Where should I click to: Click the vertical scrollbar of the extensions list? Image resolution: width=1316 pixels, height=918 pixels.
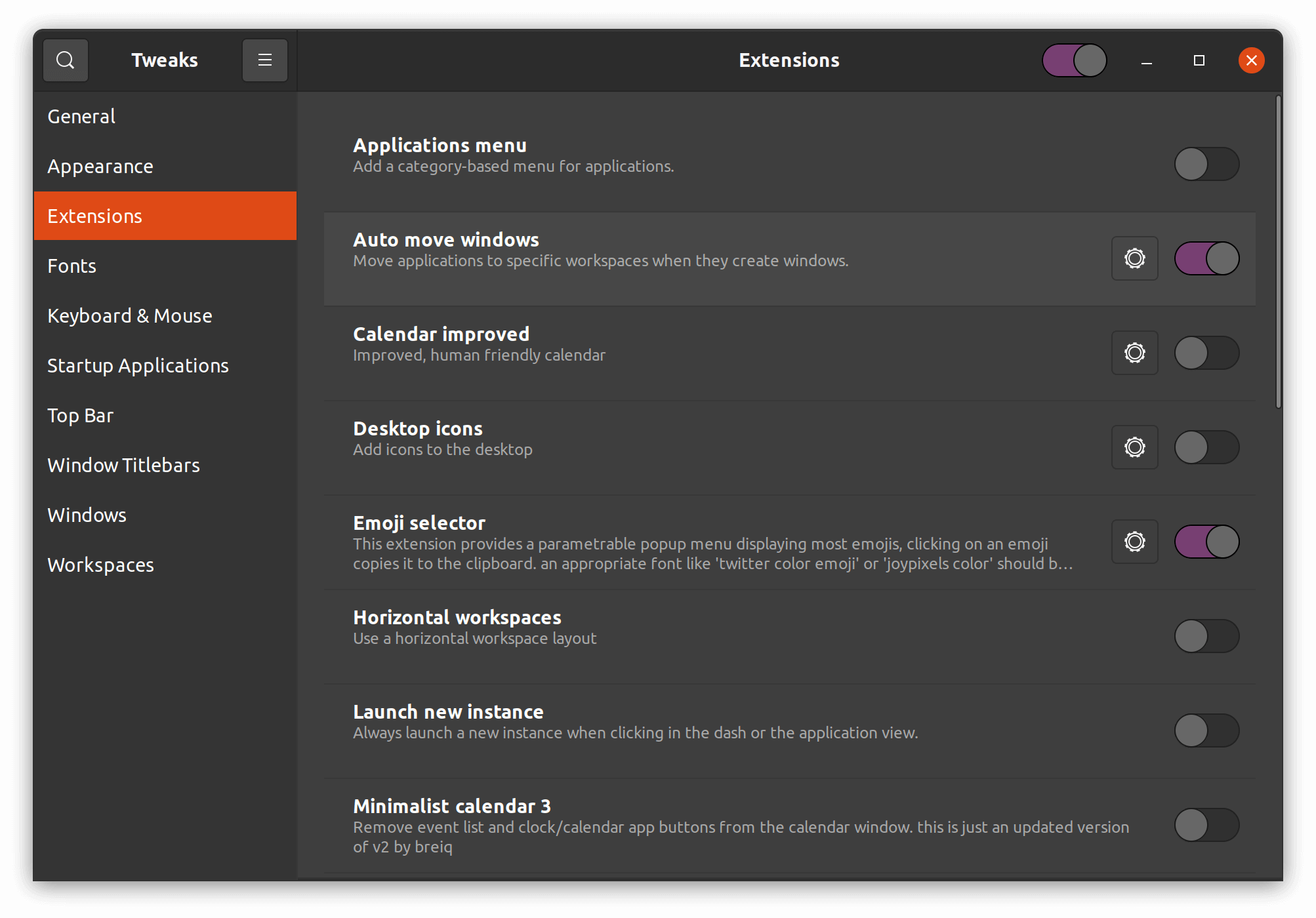click(1278, 252)
